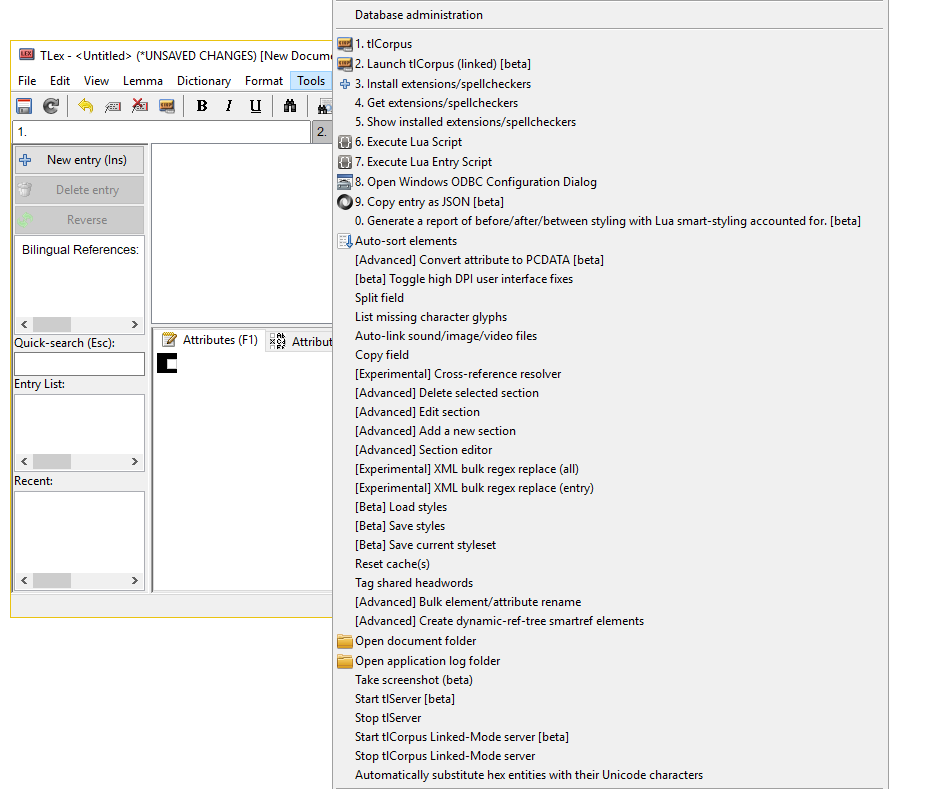Screen dimensions: 942x789
Task: Choose Generate a report of before/after/between styling
Action: (x=610, y=221)
